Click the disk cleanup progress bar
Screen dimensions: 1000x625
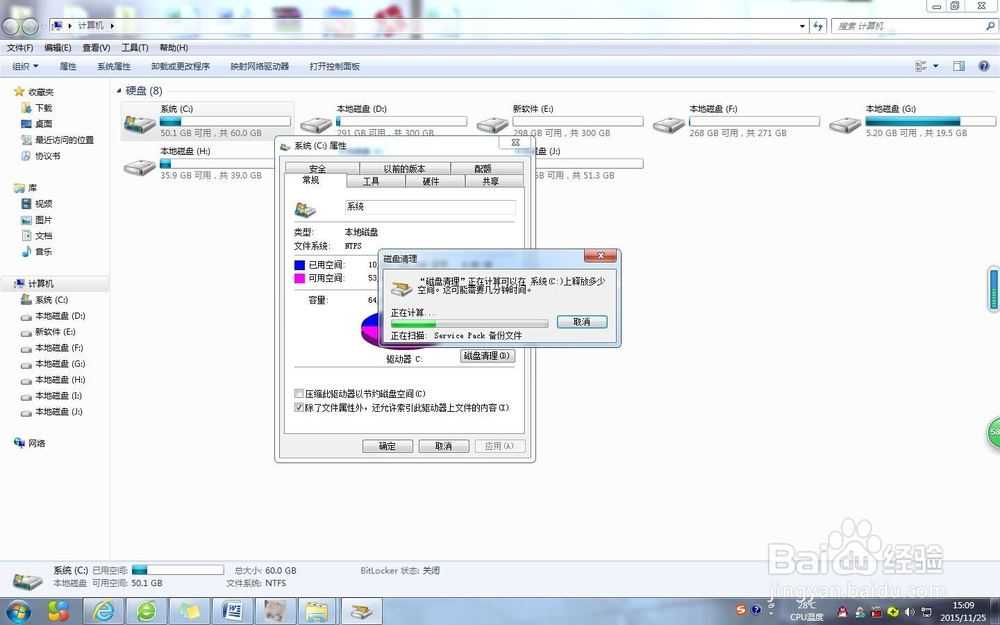click(469, 324)
